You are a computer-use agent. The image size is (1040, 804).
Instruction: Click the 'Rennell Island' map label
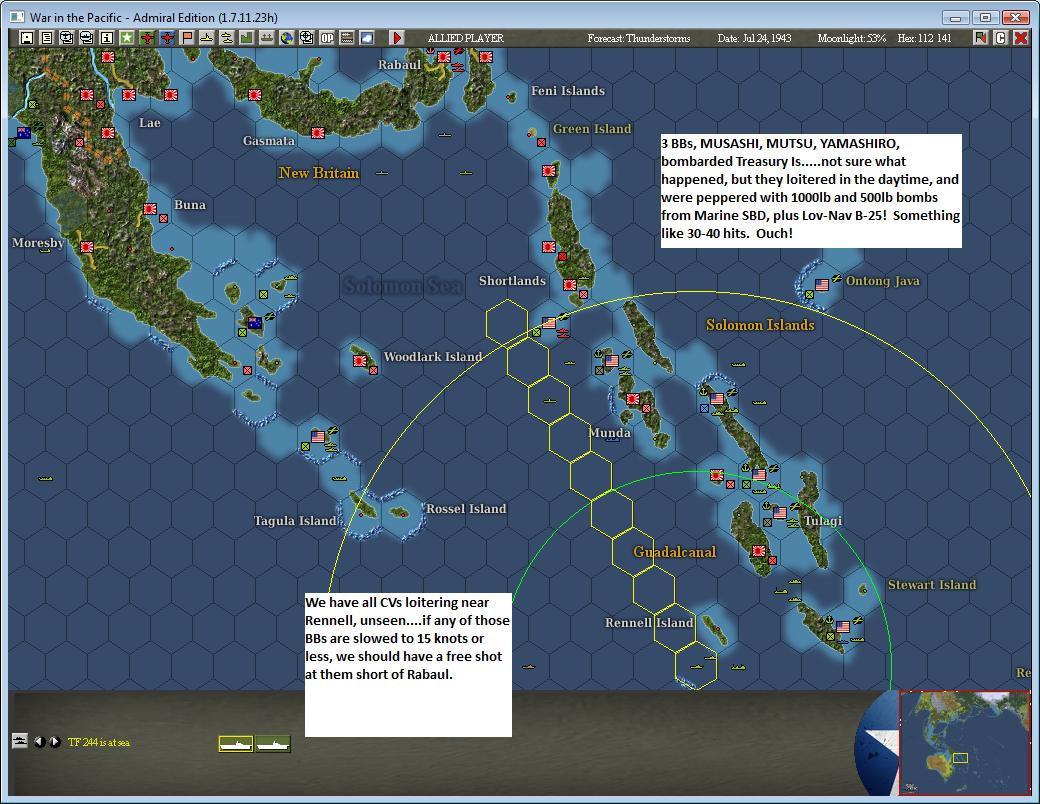(649, 623)
